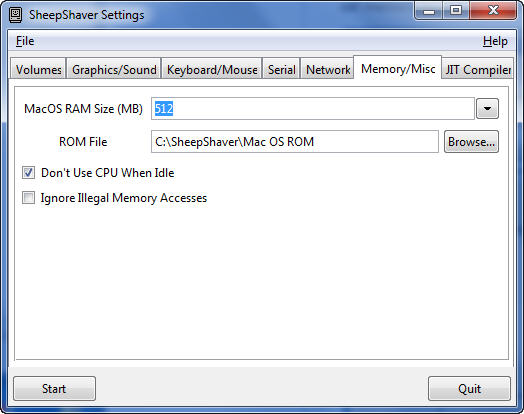Go to the Serial tab
This screenshot has width=524, height=414.
(281, 69)
